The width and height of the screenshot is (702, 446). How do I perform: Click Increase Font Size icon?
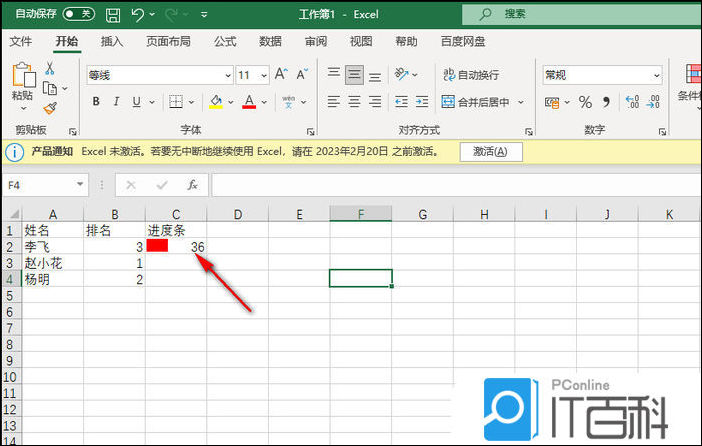pos(281,74)
